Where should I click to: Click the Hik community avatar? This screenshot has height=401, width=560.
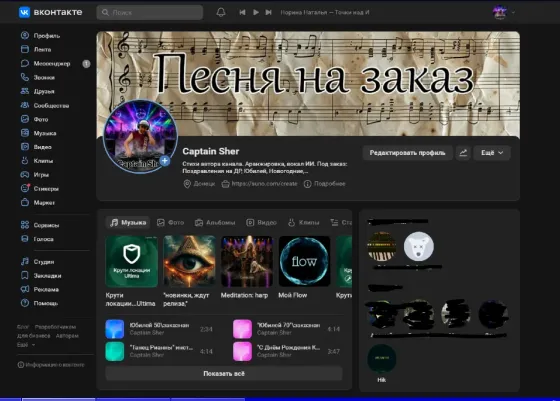point(382,359)
